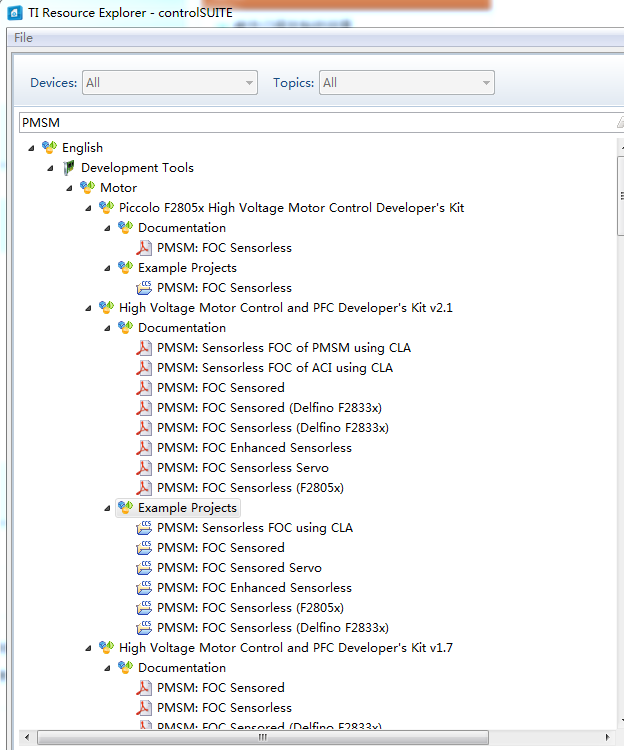
Task: Click the v2.1 Example Projects package icon
Action: click(x=126, y=507)
